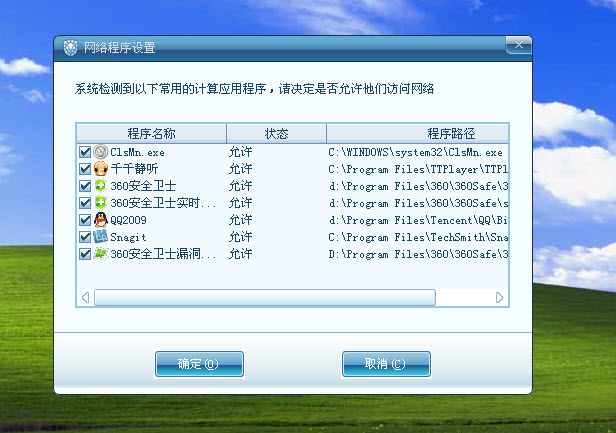This screenshot has width=616, height=433.
Task: Uncheck the 千千静听 checkbox
Action: pos(85,169)
